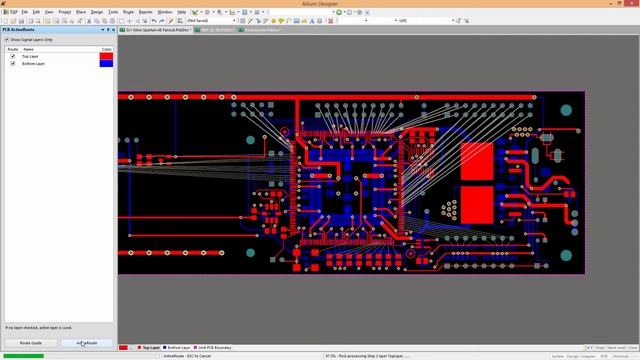Open the (Not Saved) view configuration dropdown
This screenshot has width=640, height=360.
click(x=211, y=20)
